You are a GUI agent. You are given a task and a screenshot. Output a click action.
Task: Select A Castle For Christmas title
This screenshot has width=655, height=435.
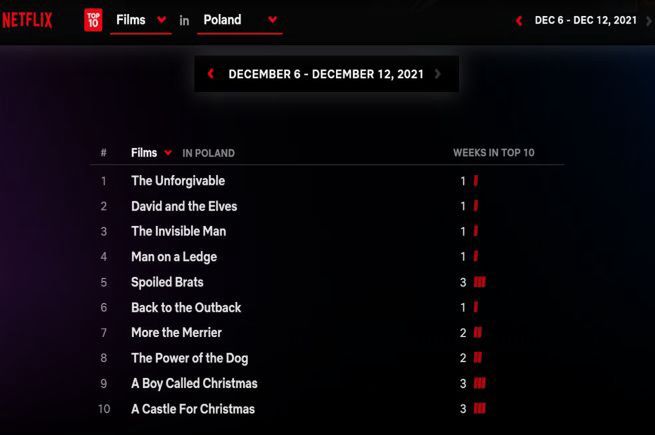(193, 409)
